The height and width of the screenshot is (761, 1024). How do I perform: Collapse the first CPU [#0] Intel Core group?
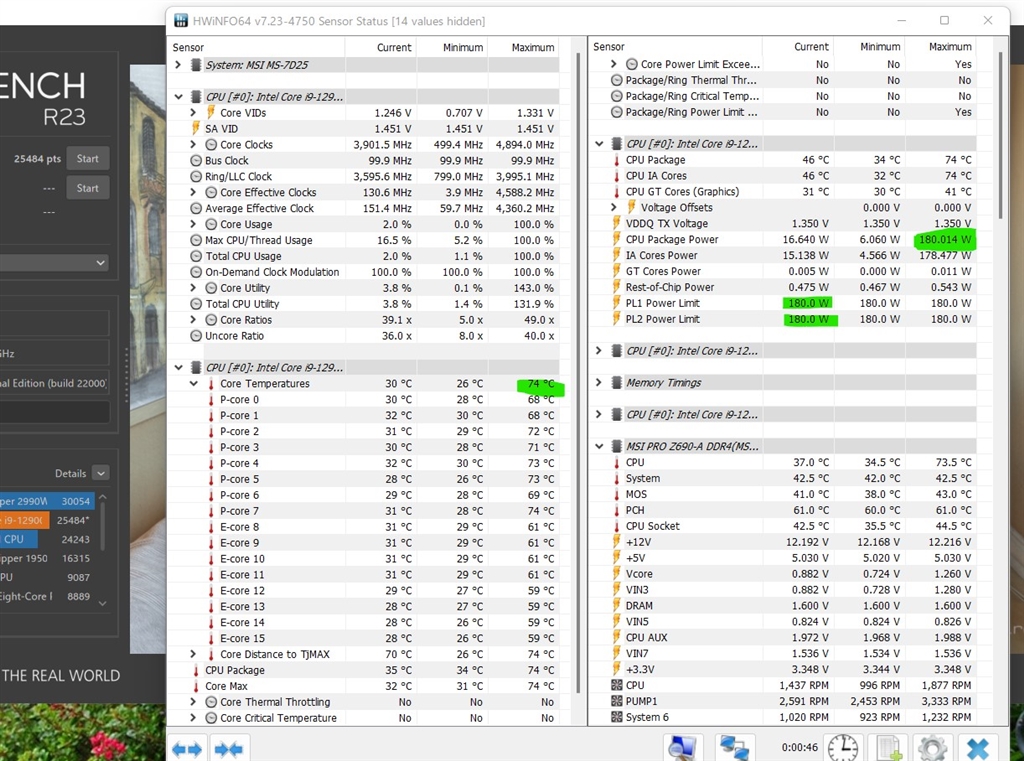coord(178,97)
